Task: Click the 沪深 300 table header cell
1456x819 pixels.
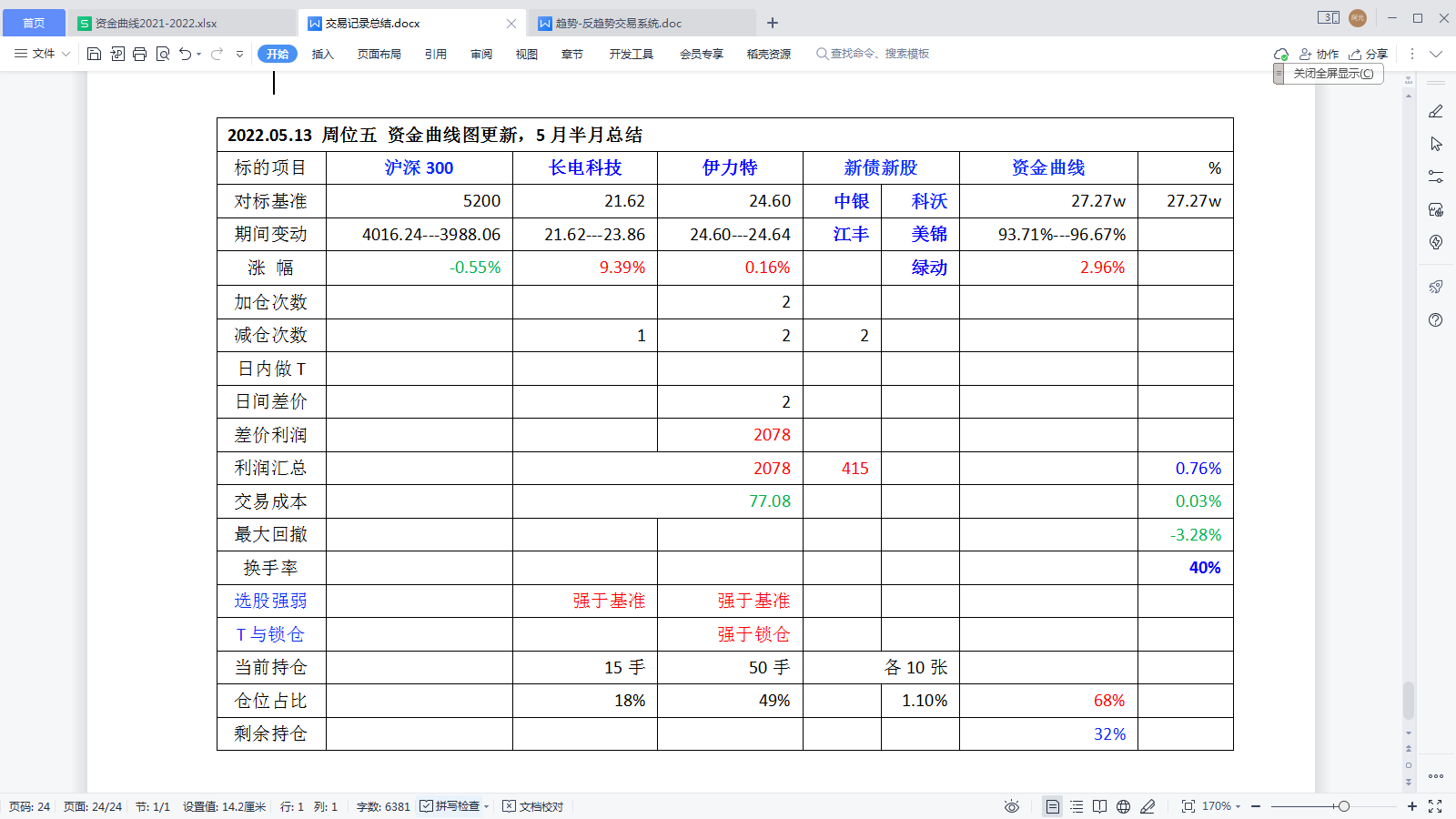Action: point(420,167)
